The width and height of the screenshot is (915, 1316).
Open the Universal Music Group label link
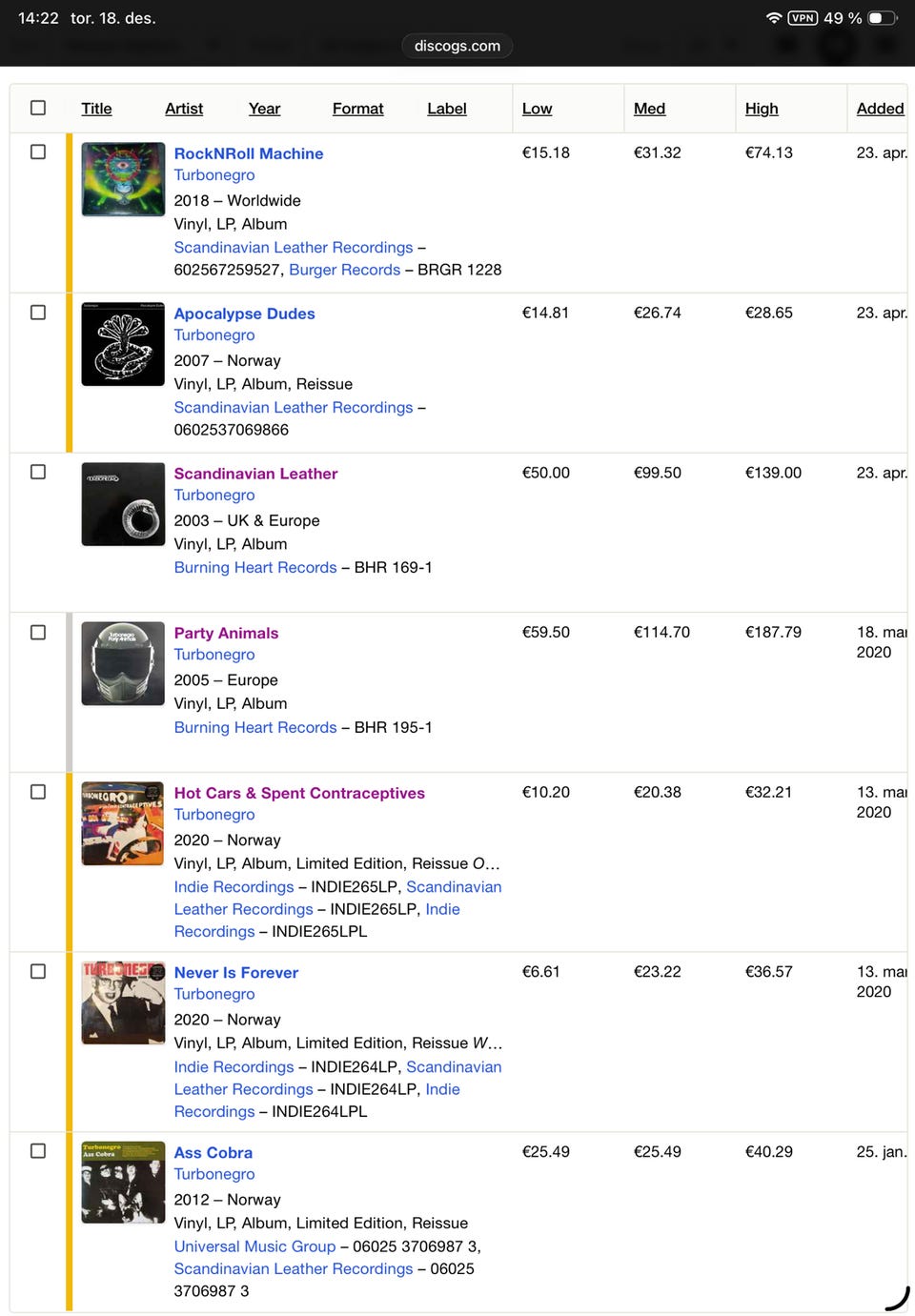click(254, 1246)
